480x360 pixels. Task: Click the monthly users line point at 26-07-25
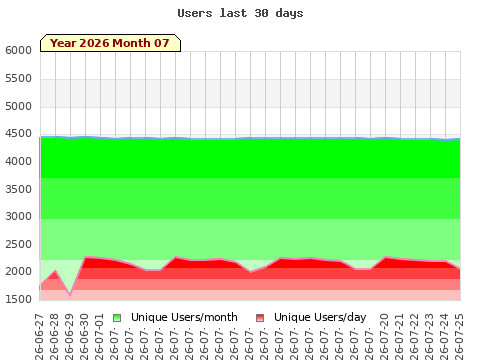point(460,139)
